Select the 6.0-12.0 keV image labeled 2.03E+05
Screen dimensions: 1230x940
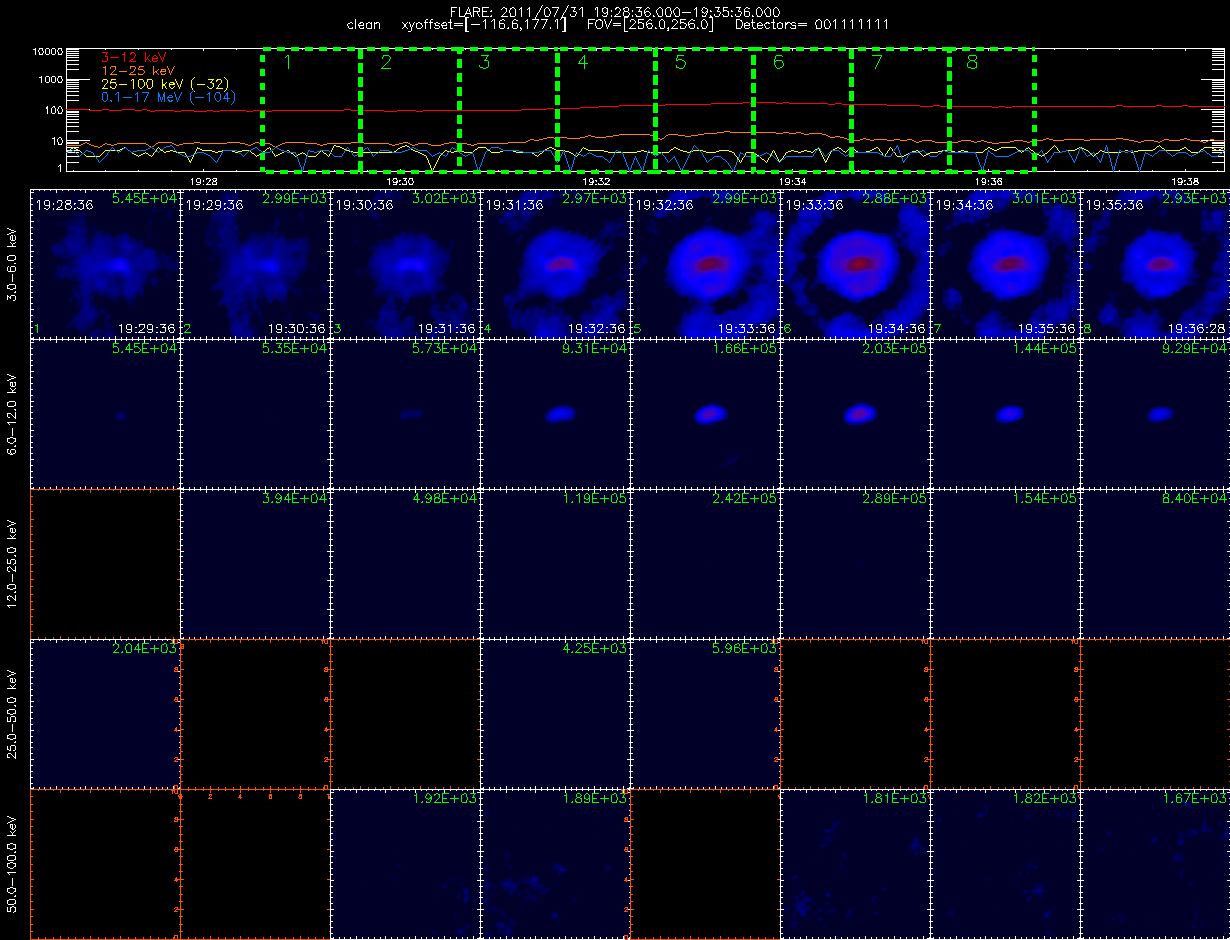[x=855, y=413]
